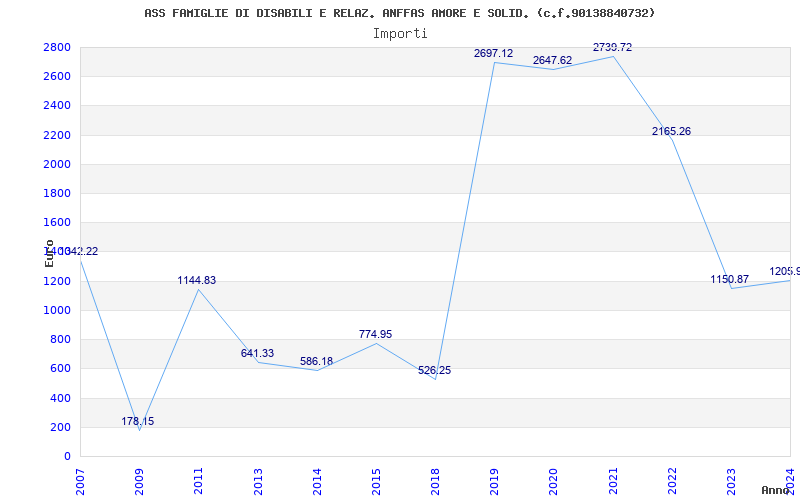Select the 2200 y-axis tick label
800x500 pixels.
point(57,135)
